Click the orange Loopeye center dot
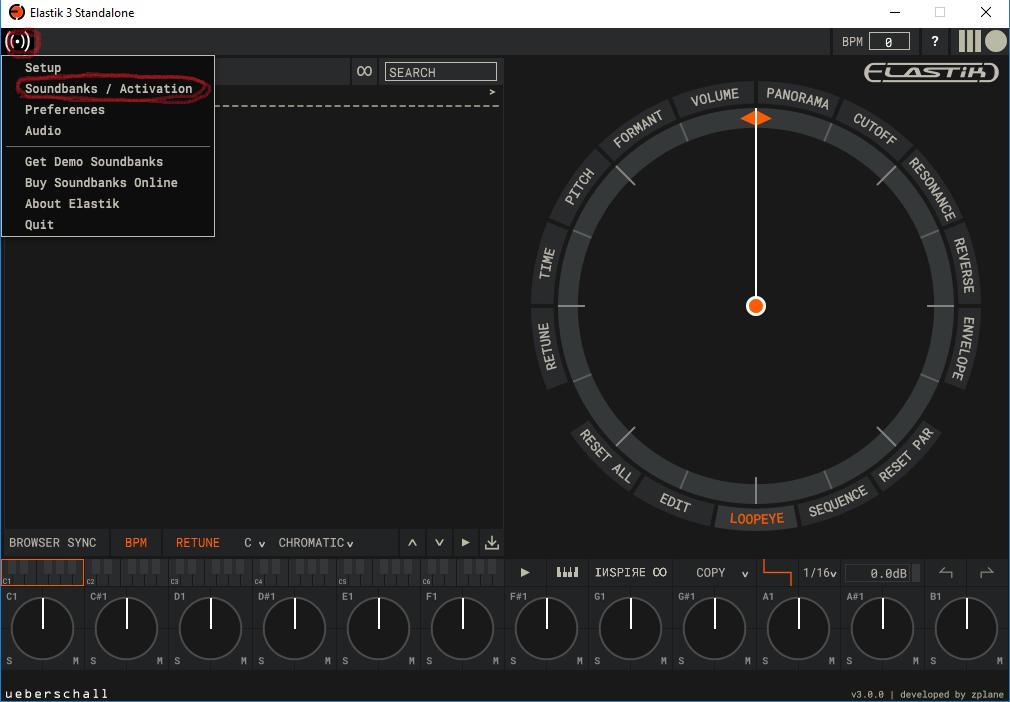1010x702 pixels. tap(756, 306)
